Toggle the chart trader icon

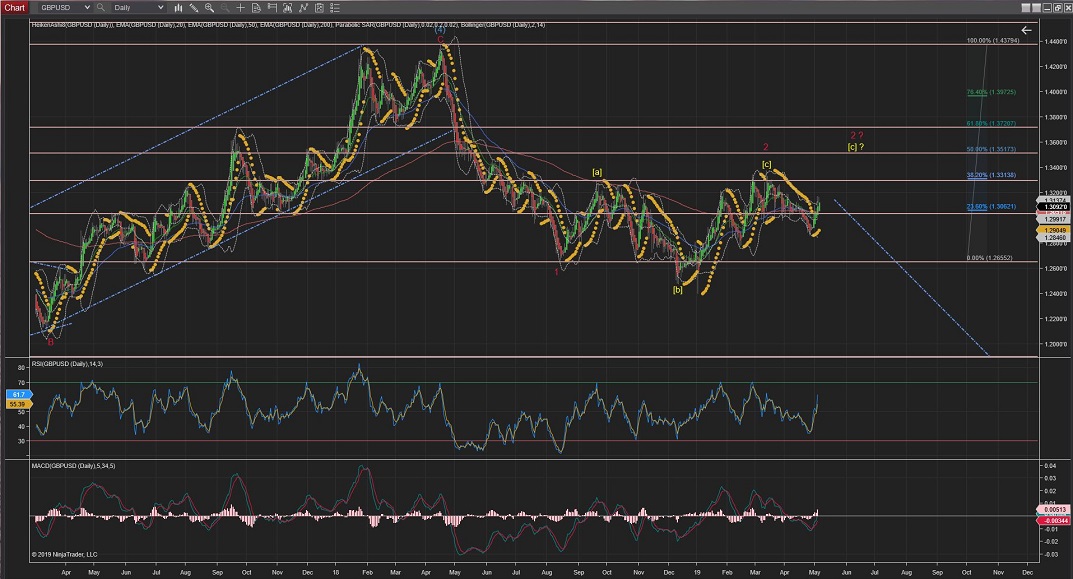point(272,8)
